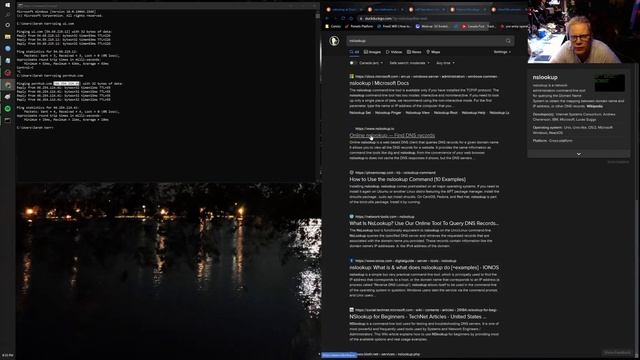640x360 pixels.
Task: Open What Is NsLookup Online Tool result
Action: coord(424,224)
